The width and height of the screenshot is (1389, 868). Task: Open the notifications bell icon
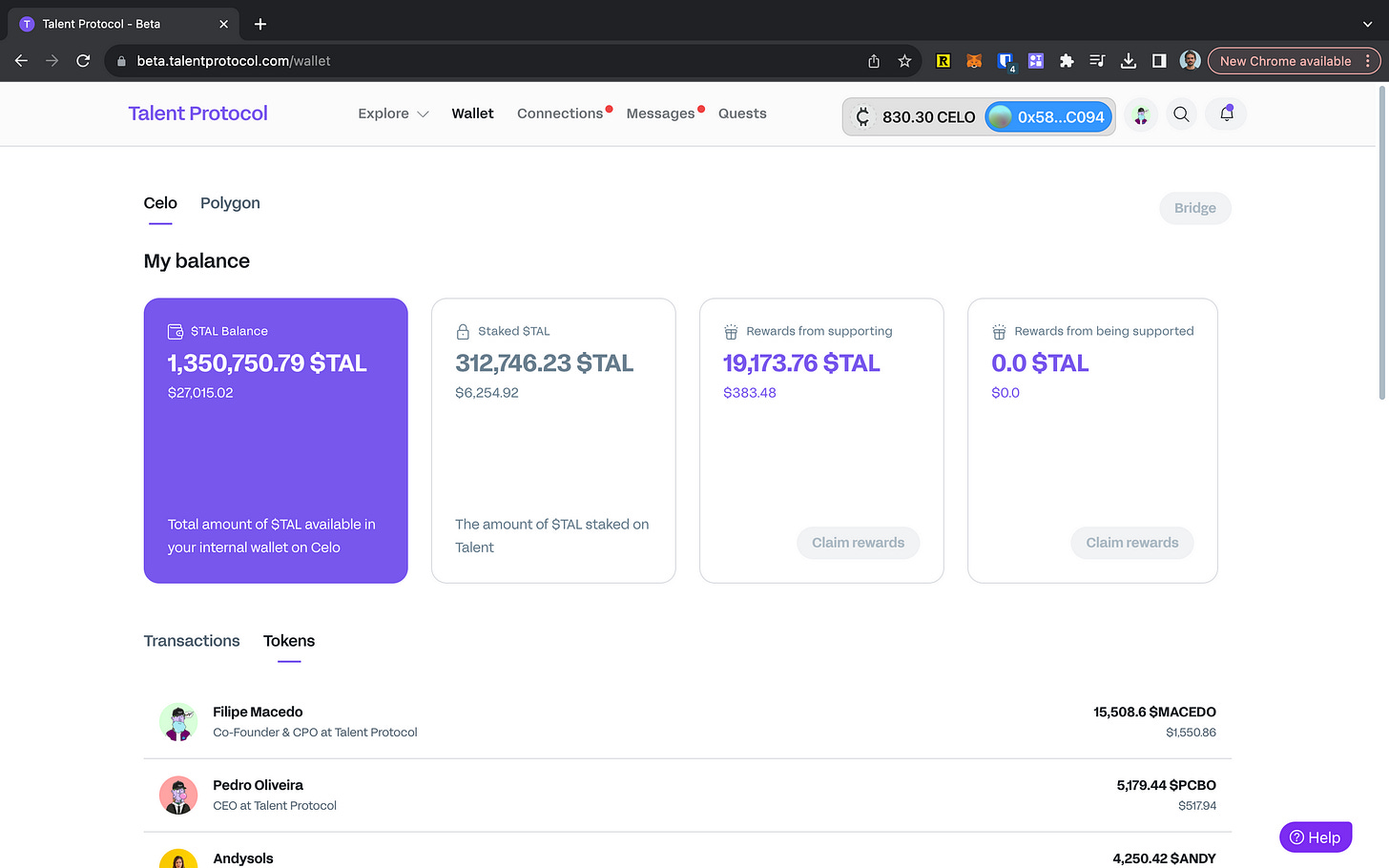[1225, 114]
